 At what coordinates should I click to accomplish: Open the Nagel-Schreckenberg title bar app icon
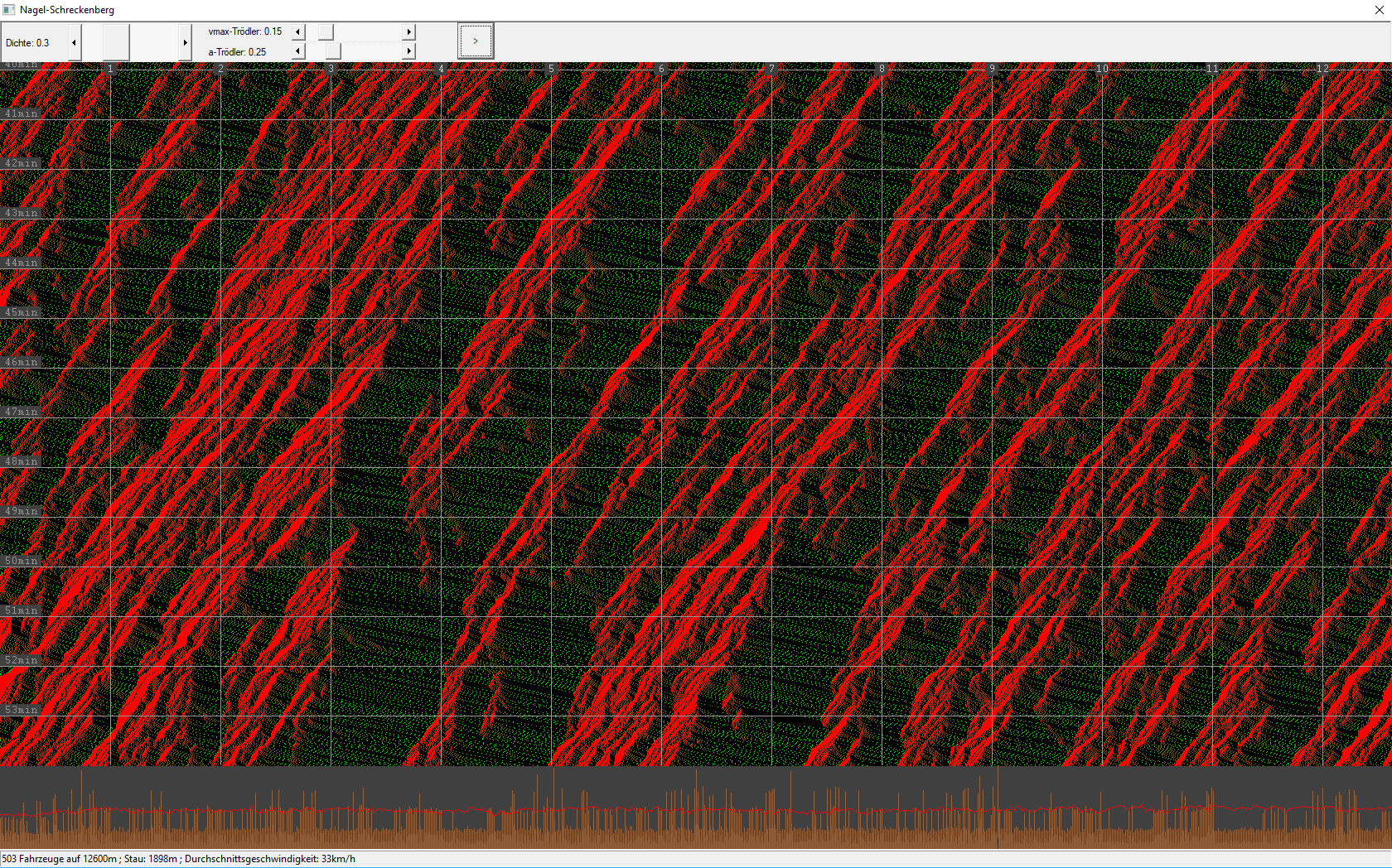[9, 10]
